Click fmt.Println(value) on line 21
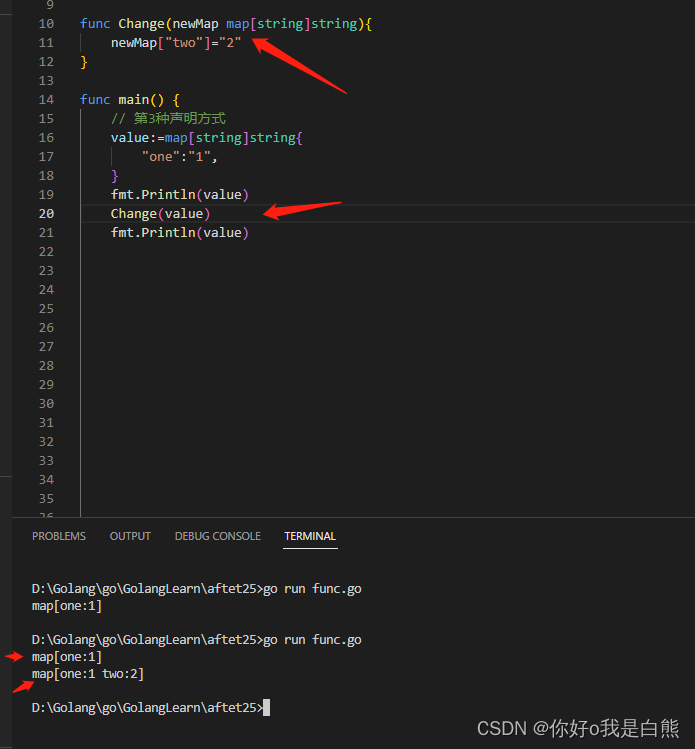Screen dimensions: 695x749 [180, 233]
